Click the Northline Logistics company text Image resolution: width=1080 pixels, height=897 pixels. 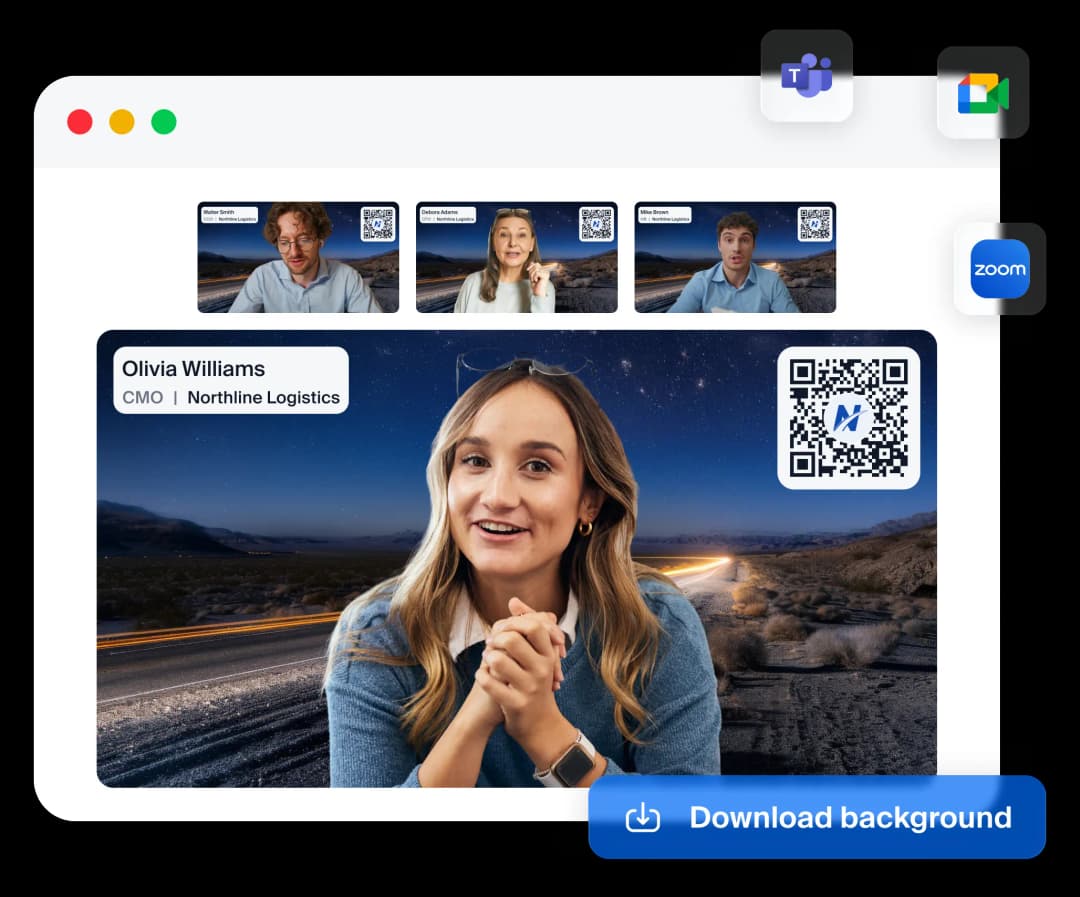click(x=264, y=397)
